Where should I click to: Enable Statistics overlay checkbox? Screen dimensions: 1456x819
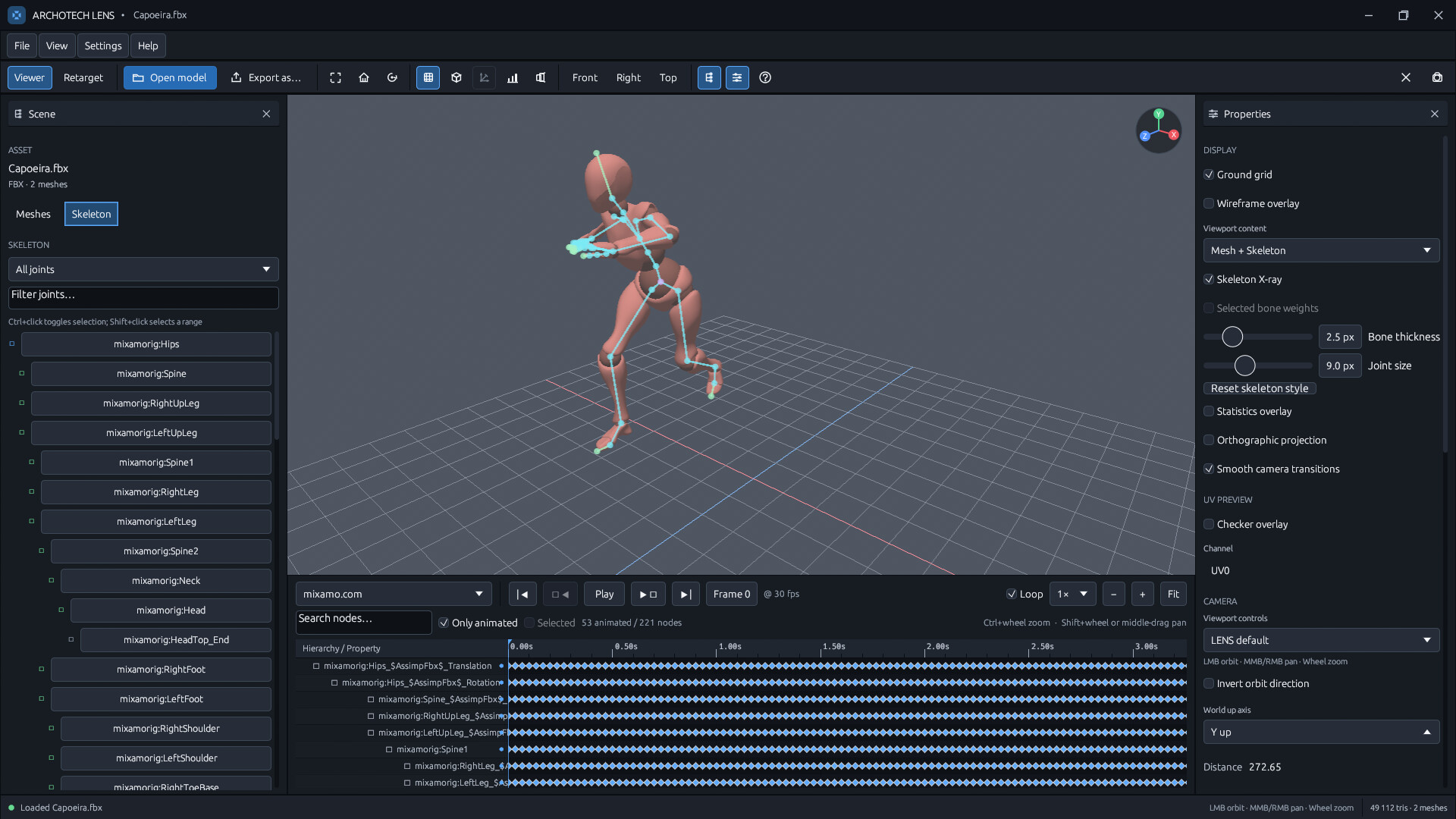(x=1209, y=411)
